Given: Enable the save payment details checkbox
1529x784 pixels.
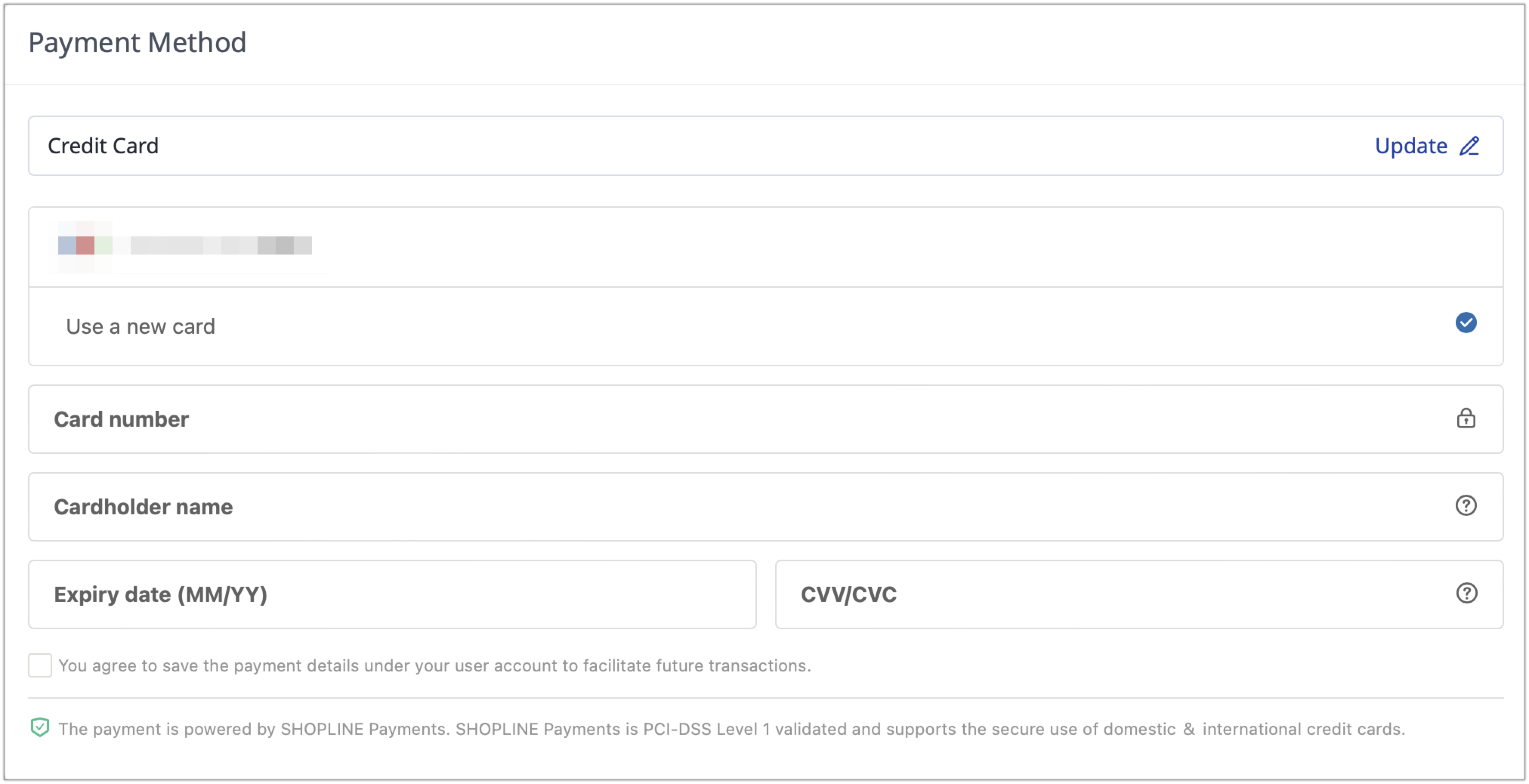Looking at the screenshot, I should tap(40, 666).
